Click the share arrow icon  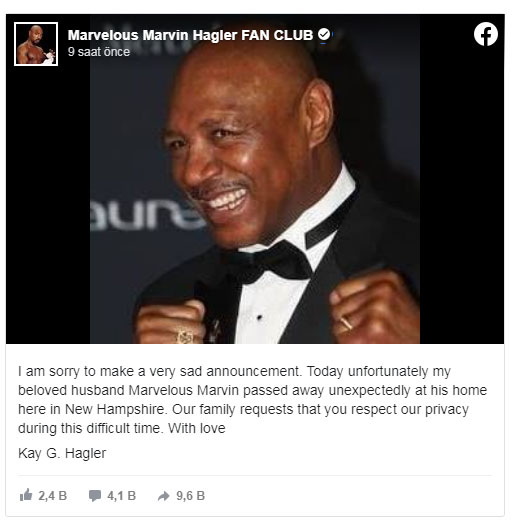pos(164,496)
